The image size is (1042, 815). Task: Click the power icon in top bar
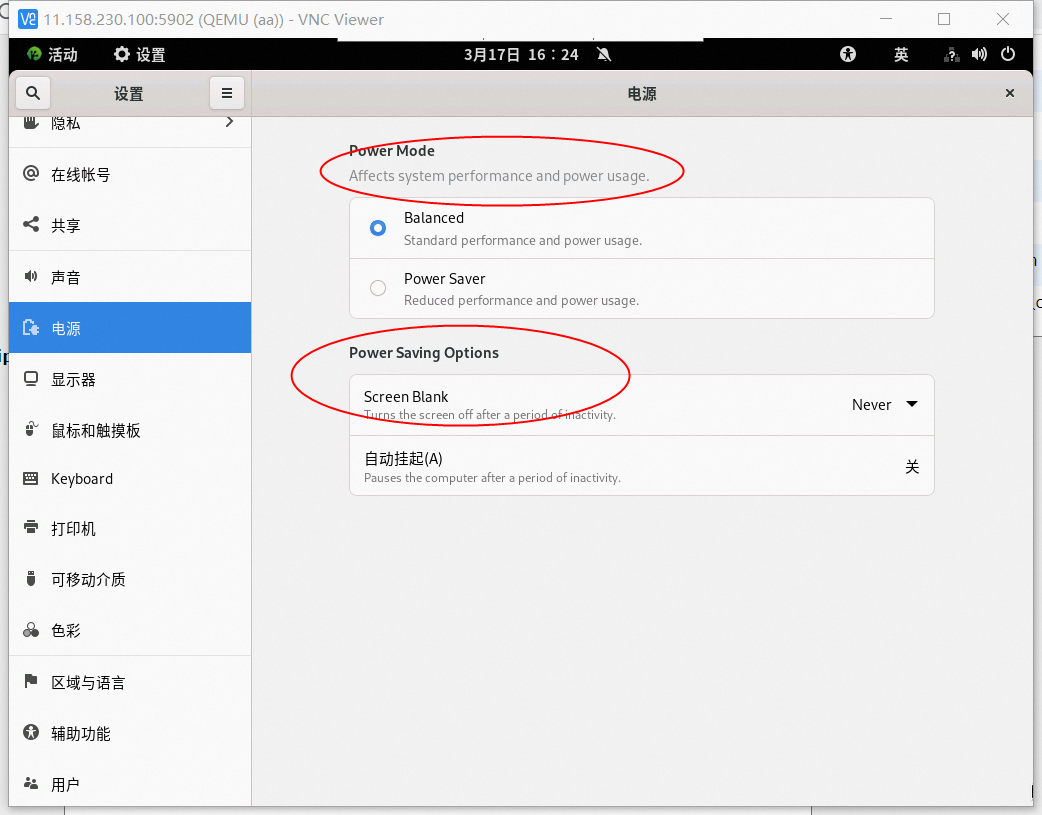coord(1008,54)
